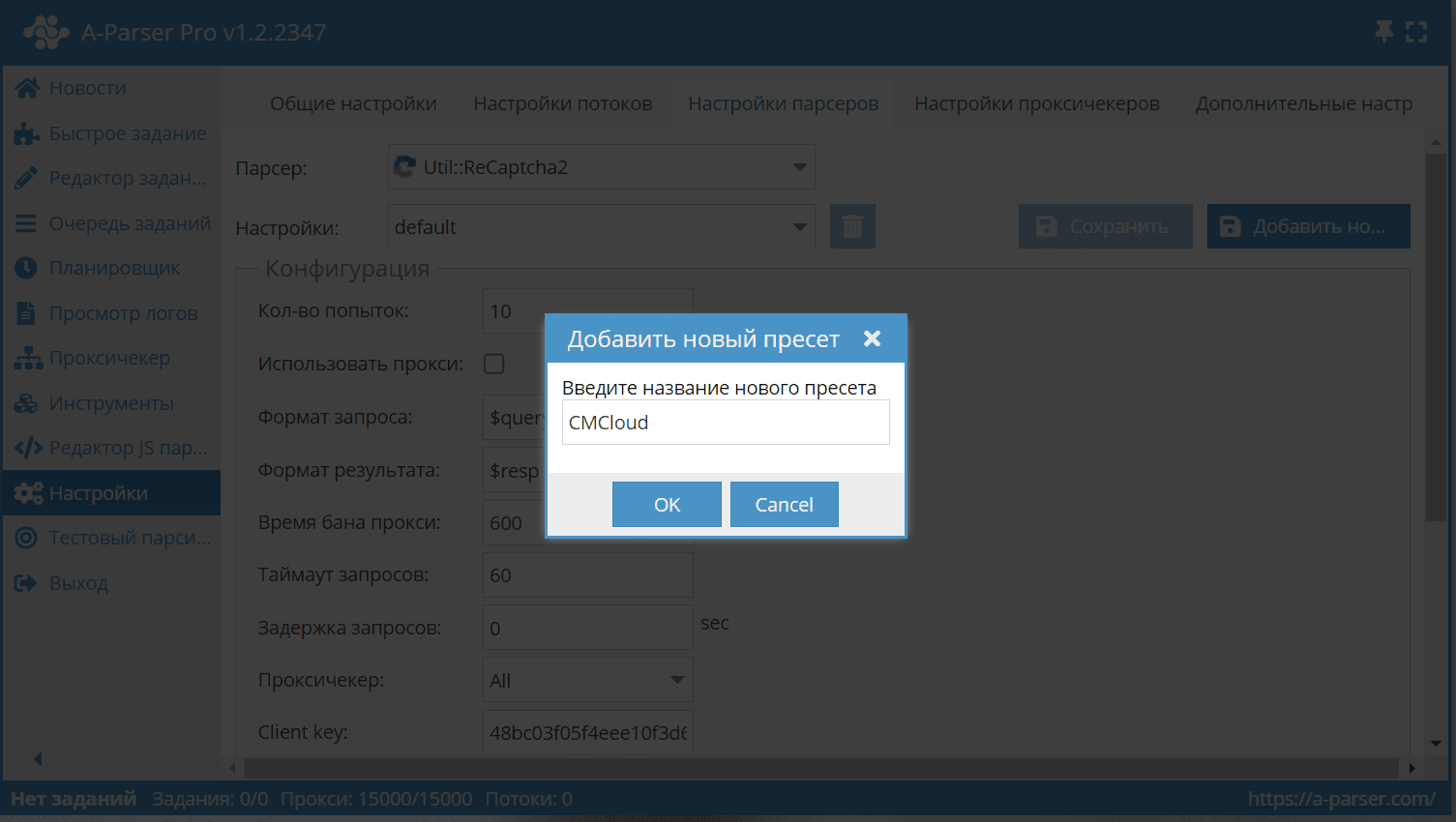The width and height of the screenshot is (1456, 822).
Task: Switch to Настройки проксичекеров tab
Action: click(x=1037, y=103)
